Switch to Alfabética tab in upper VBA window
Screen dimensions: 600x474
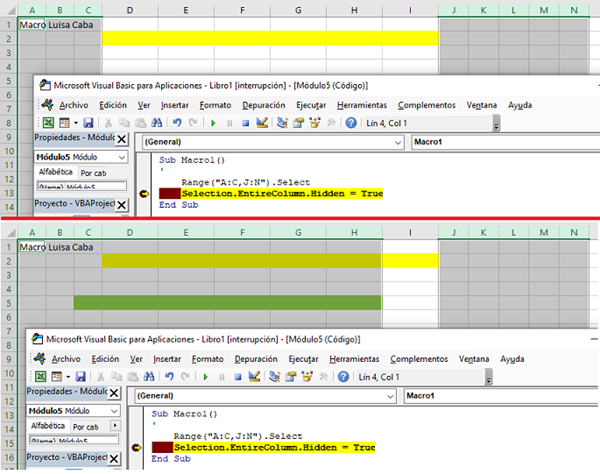click(56, 172)
